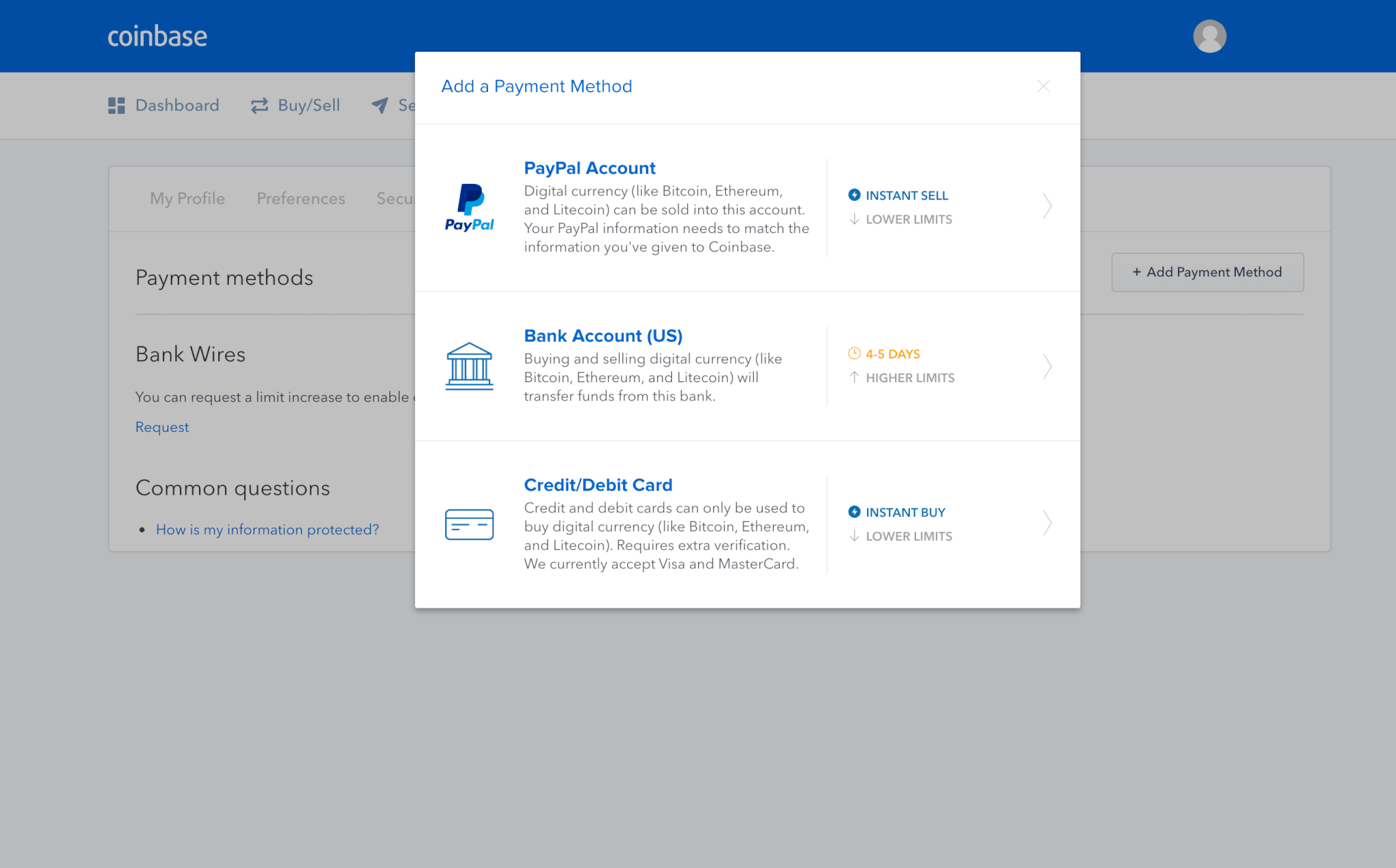Expand the Credit/Debit Card option
This screenshot has width=1396, height=868.
pos(1046,524)
